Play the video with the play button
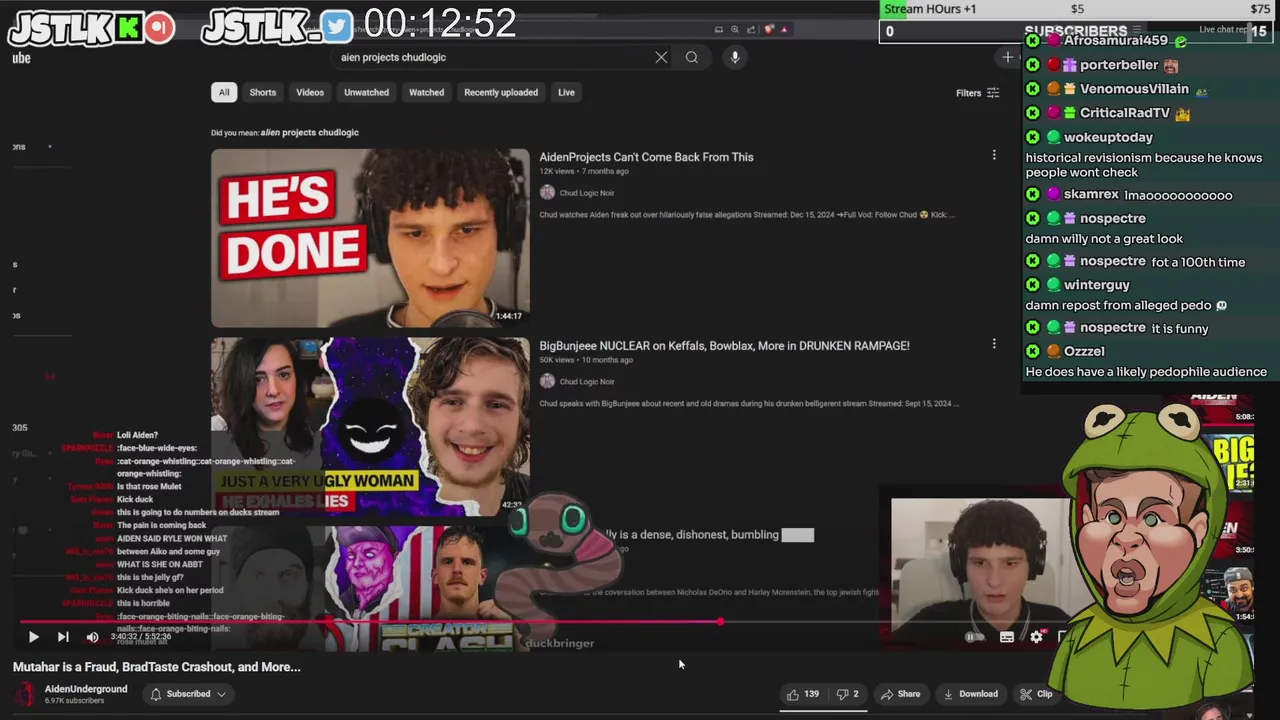The width and height of the screenshot is (1280, 720). pos(33,636)
